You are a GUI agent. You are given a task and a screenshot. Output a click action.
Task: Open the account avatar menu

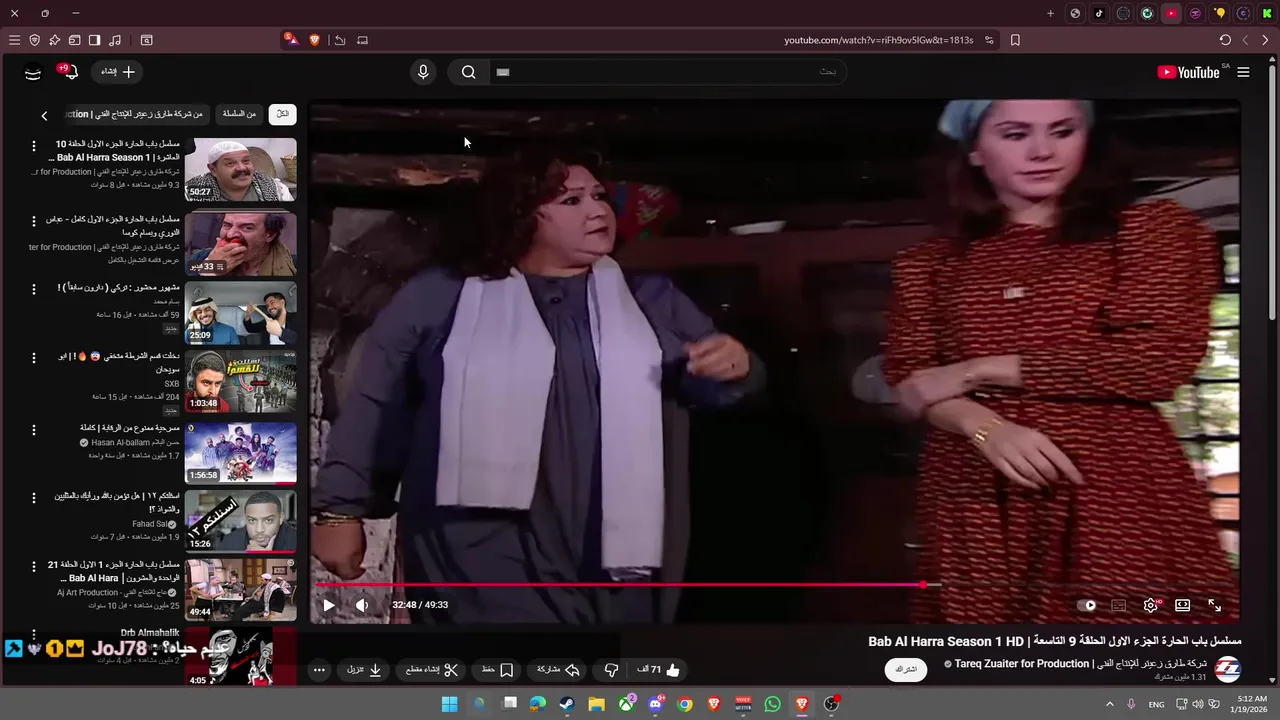click(33, 72)
